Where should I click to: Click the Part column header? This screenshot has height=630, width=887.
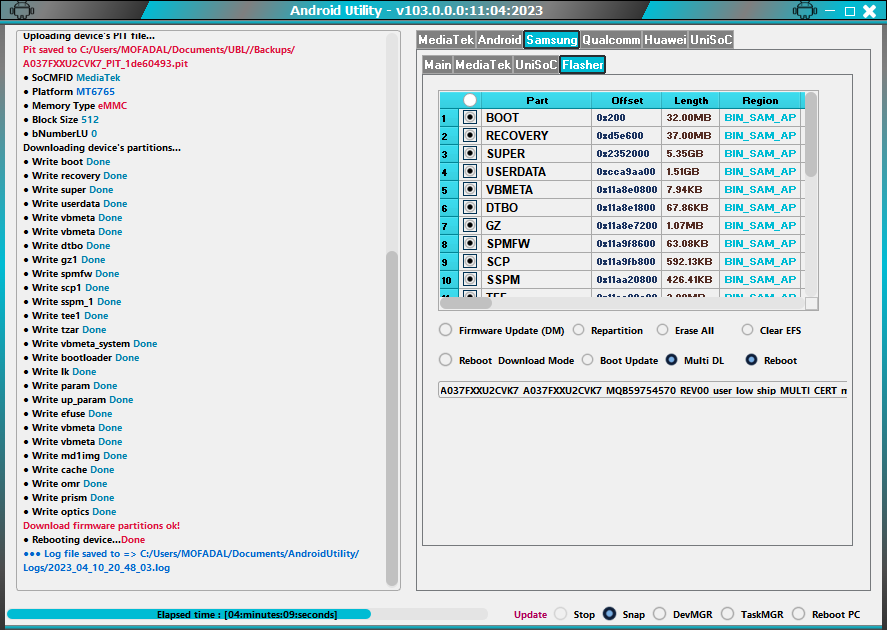pos(537,100)
